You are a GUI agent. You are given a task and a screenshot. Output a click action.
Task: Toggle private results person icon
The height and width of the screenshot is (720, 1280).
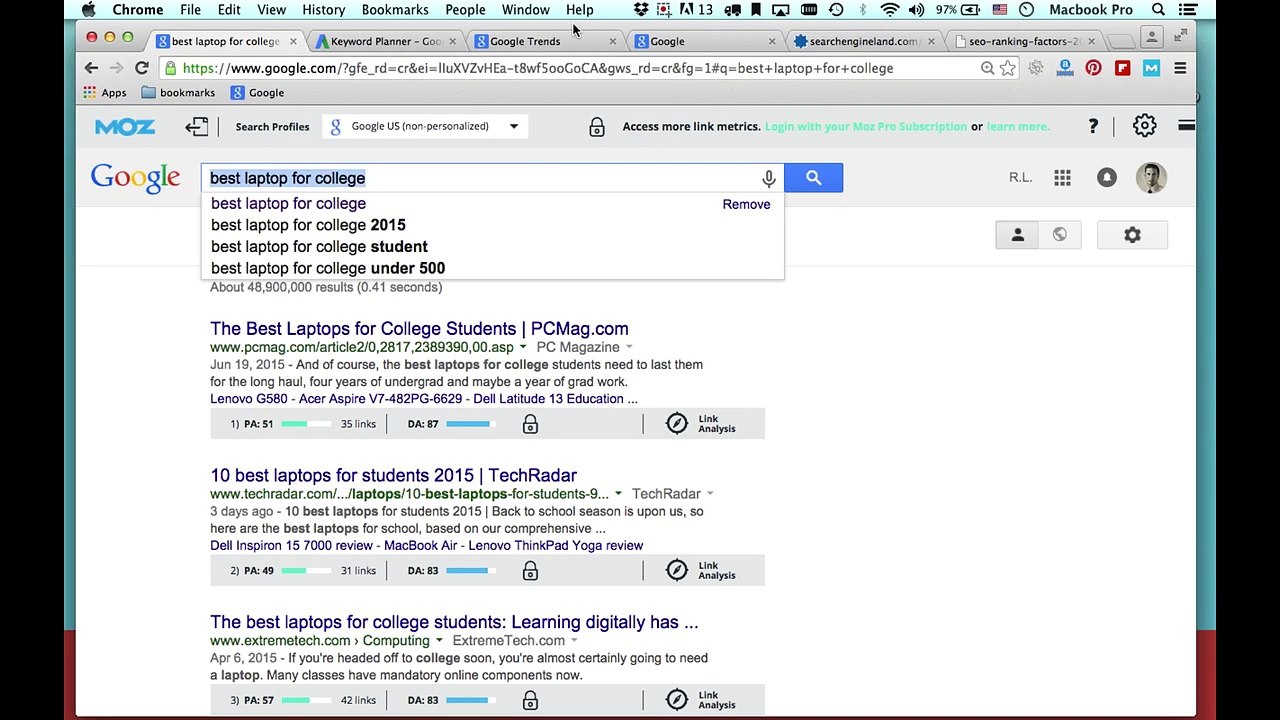point(1017,235)
